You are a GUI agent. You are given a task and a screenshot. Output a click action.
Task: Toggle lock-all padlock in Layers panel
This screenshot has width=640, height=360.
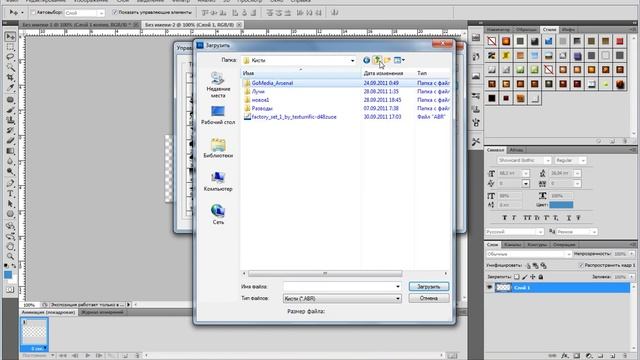pyautogui.click(x=541, y=277)
